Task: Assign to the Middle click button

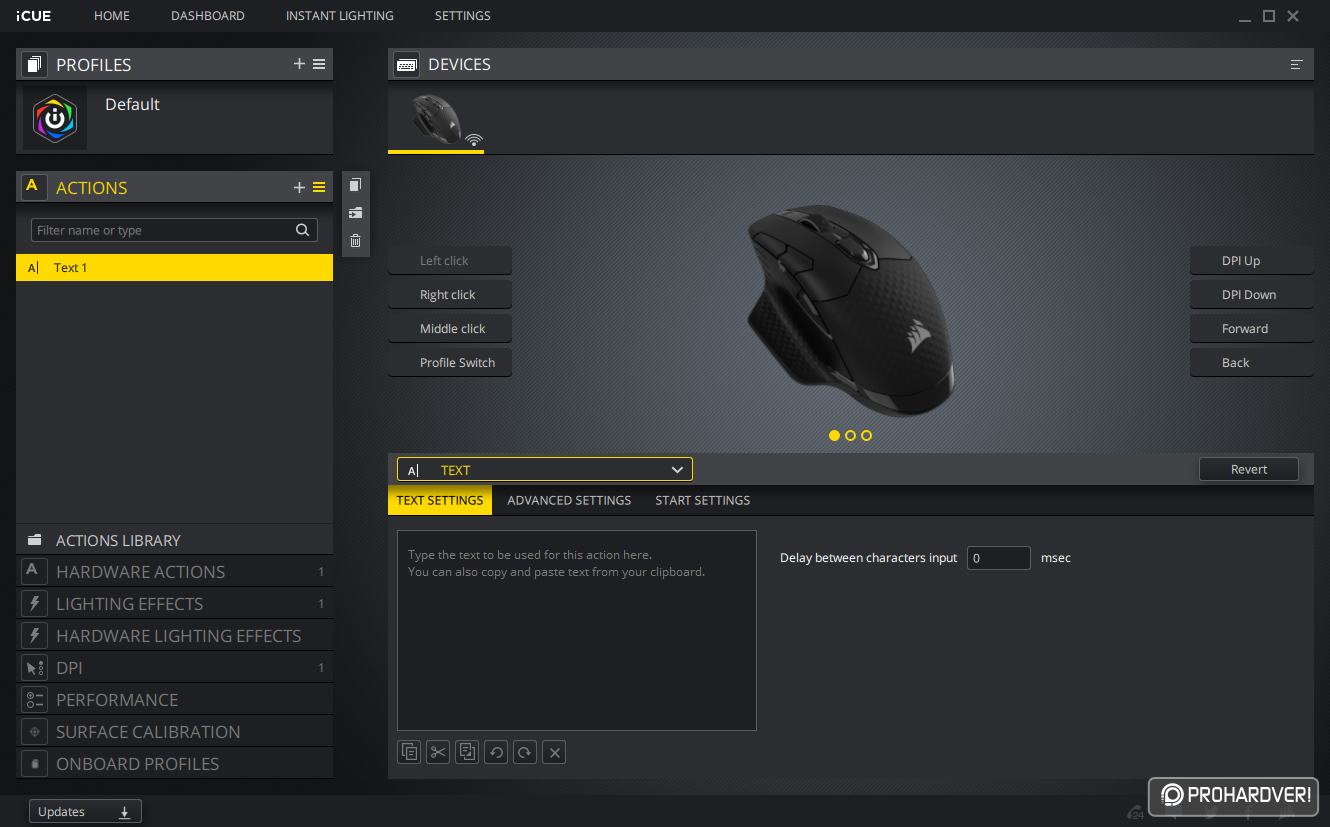Action: (450, 329)
